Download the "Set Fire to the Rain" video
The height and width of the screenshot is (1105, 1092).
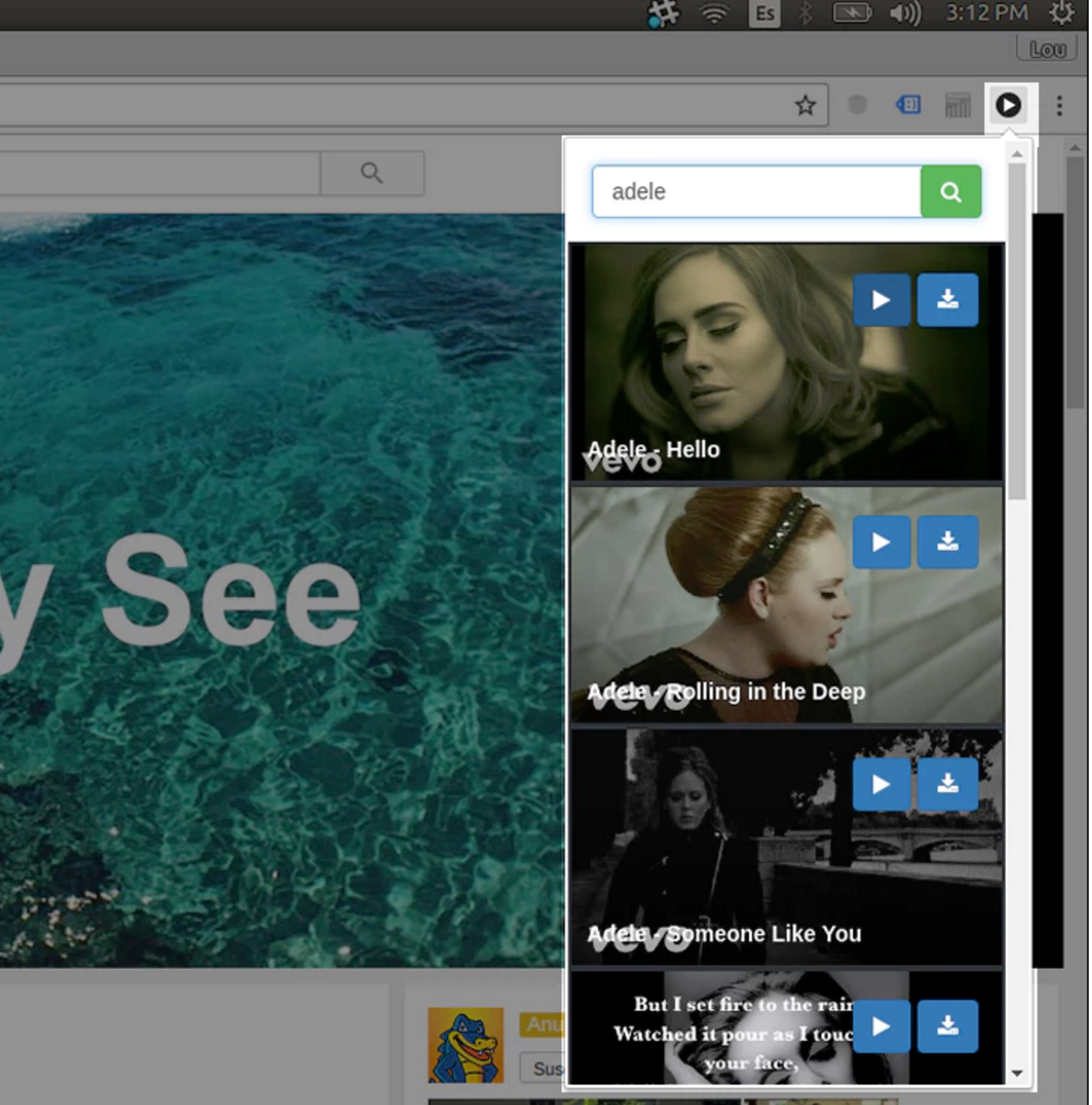948,1026
